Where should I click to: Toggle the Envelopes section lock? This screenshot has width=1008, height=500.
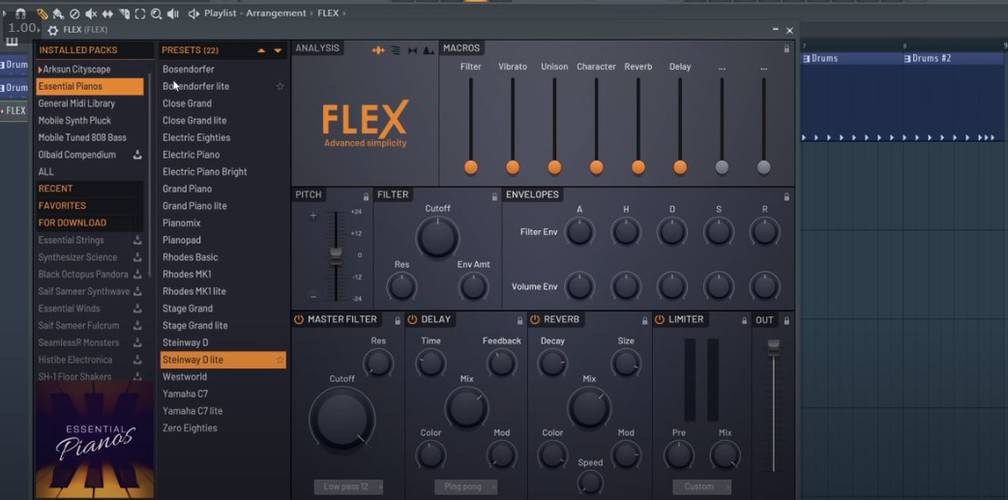point(786,197)
